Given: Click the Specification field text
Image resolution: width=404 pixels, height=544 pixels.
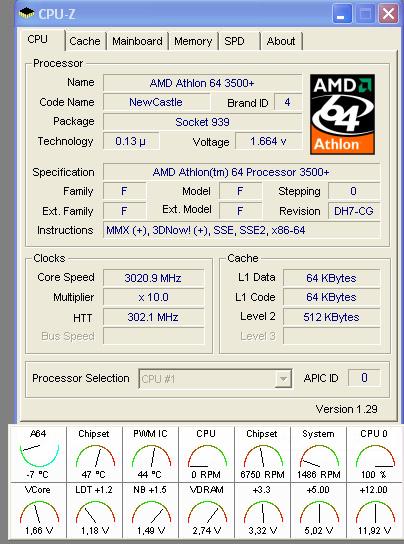Looking at the screenshot, I should [241, 172].
